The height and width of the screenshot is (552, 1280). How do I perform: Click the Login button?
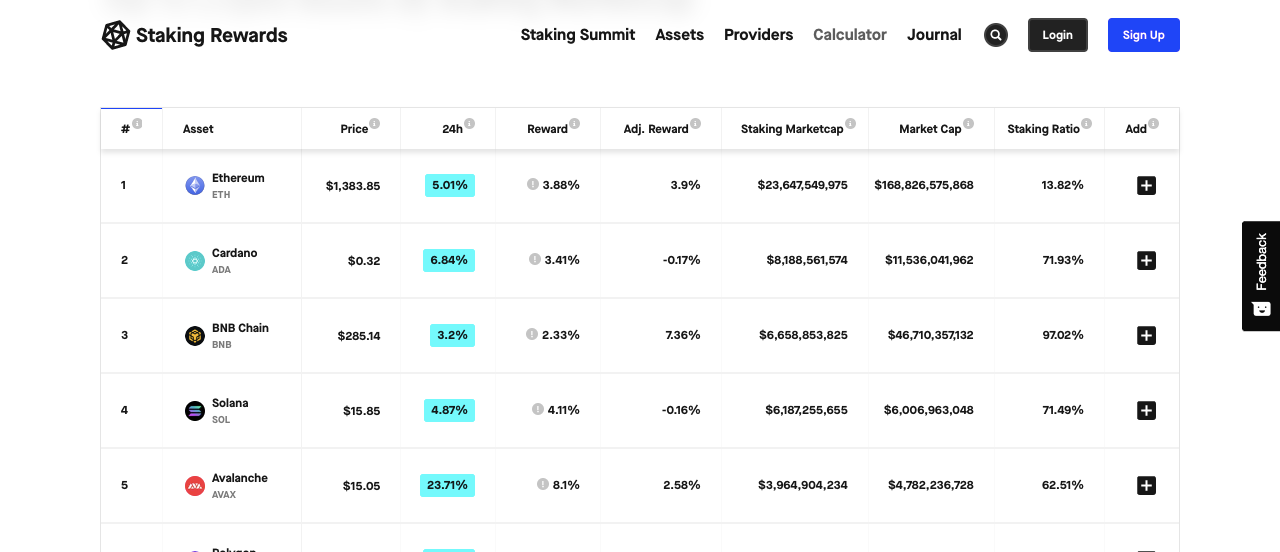(1058, 35)
